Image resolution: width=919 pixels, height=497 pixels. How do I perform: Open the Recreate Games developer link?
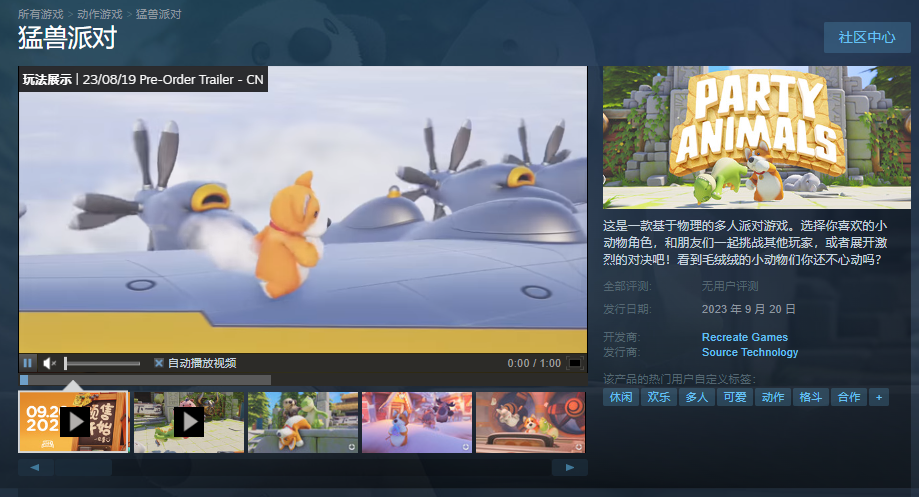tap(744, 337)
